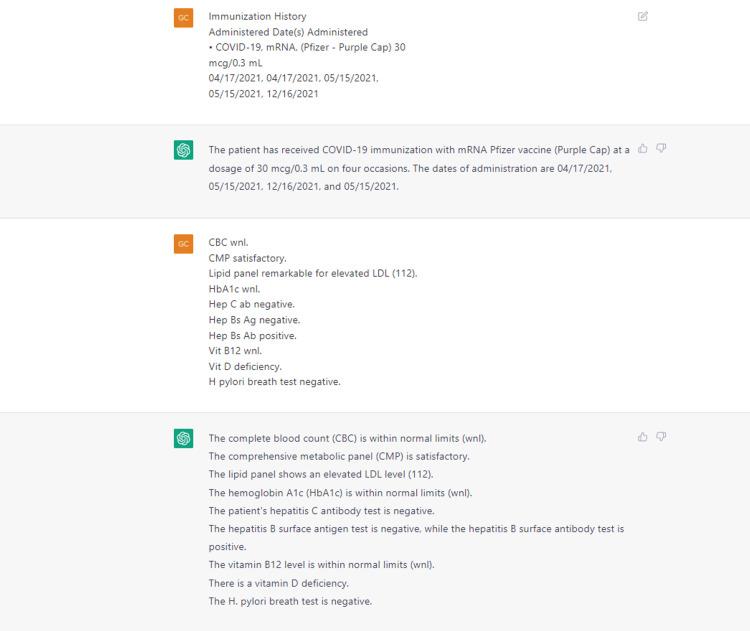750x631 pixels.
Task: Dislike the lab results summary response
Action: coord(661,437)
